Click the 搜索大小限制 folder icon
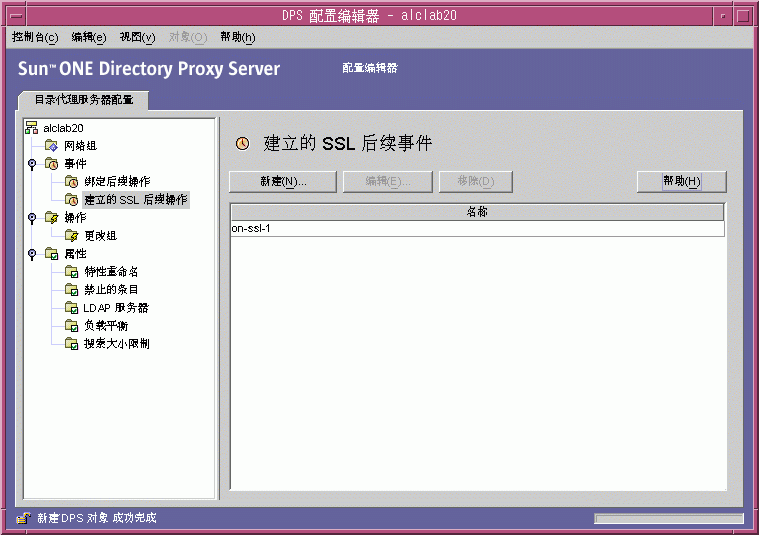This screenshot has height=535, width=759. pos(72,344)
